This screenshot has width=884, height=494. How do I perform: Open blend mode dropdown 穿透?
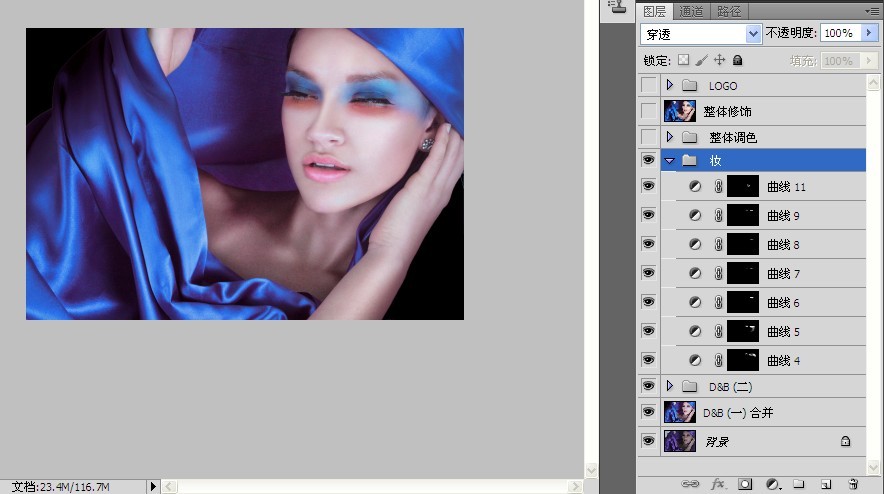coord(753,34)
